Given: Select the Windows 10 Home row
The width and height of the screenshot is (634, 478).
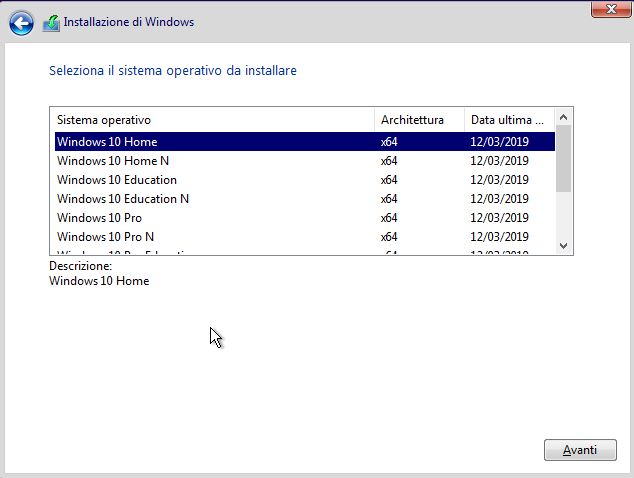Looking at the screenshot, I should pos(305,142).
